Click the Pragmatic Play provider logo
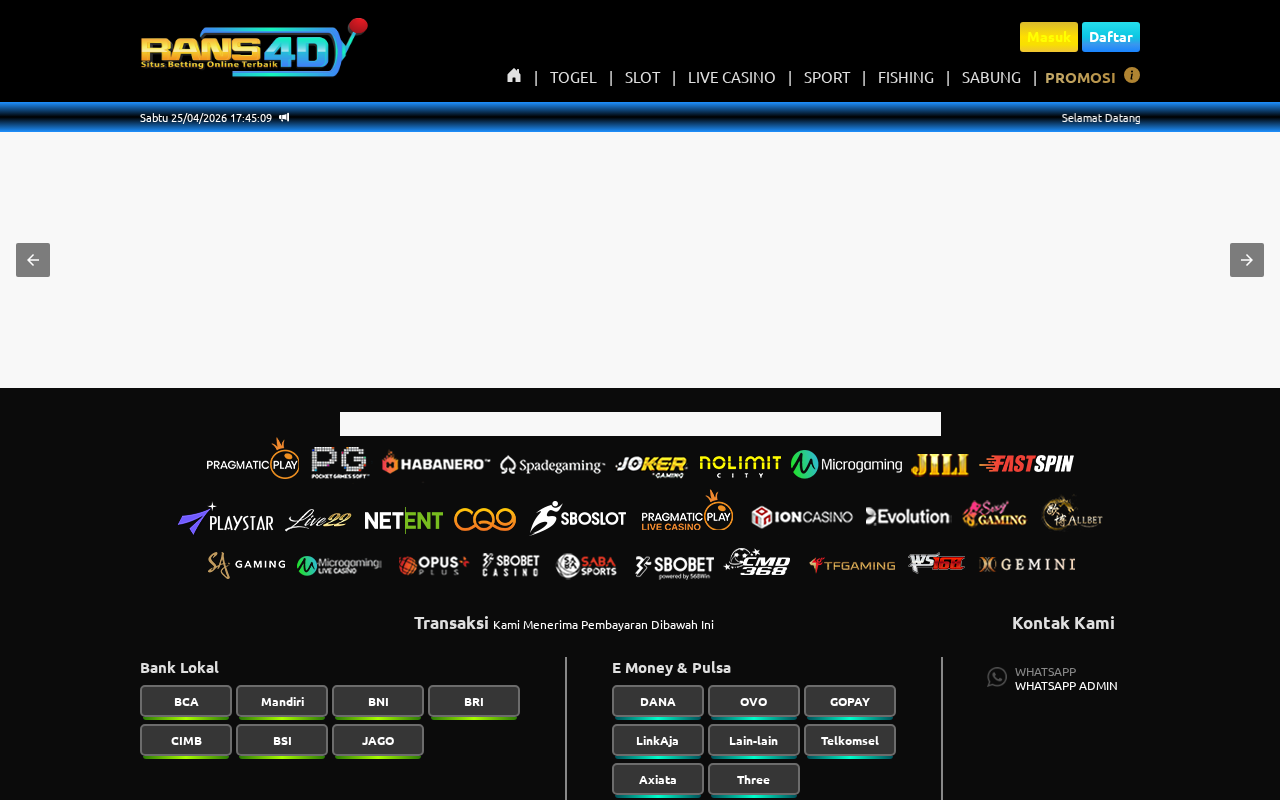The width and height of the screenshot is (1280, 800). [253, 459]
